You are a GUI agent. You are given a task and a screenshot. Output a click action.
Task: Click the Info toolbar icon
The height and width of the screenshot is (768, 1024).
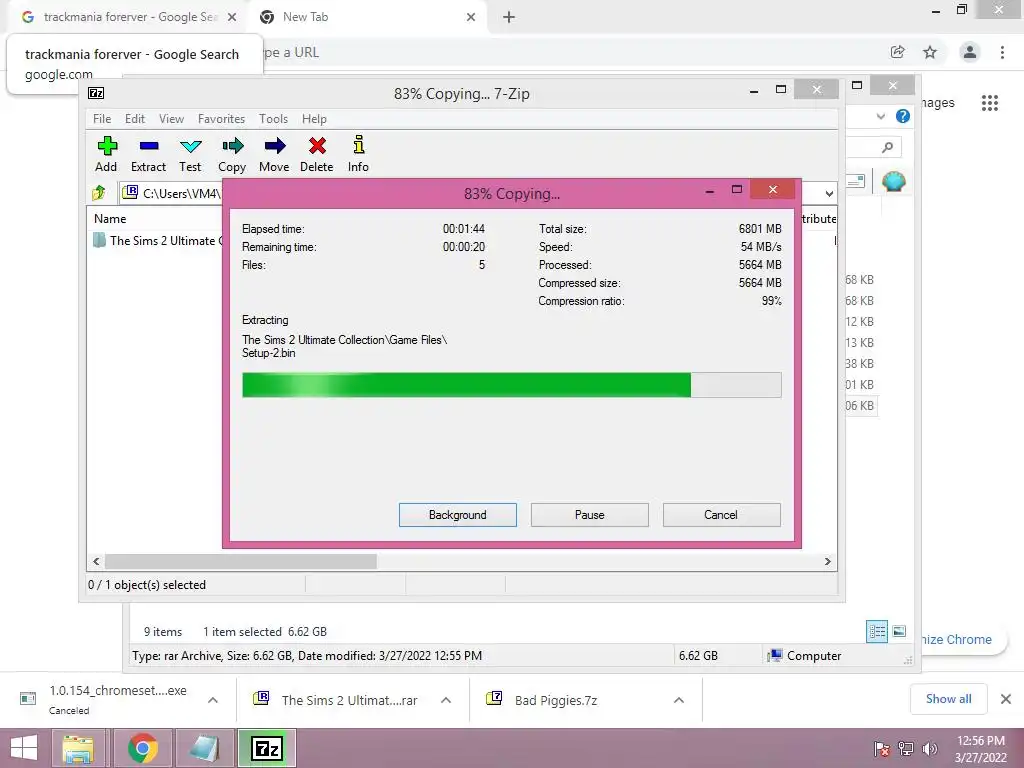coord(358,154)
